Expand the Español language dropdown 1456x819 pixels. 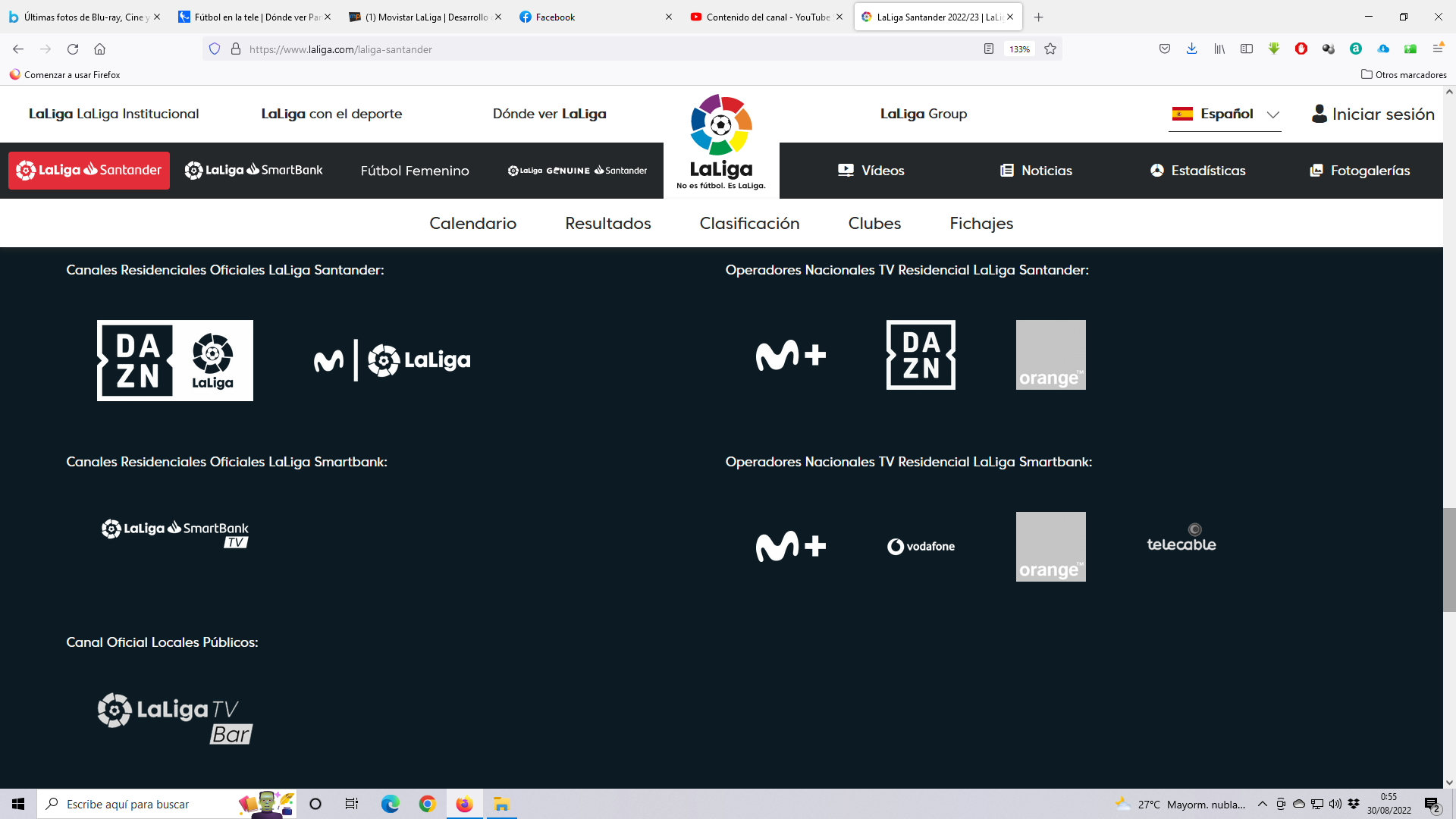coord(1225,115)
